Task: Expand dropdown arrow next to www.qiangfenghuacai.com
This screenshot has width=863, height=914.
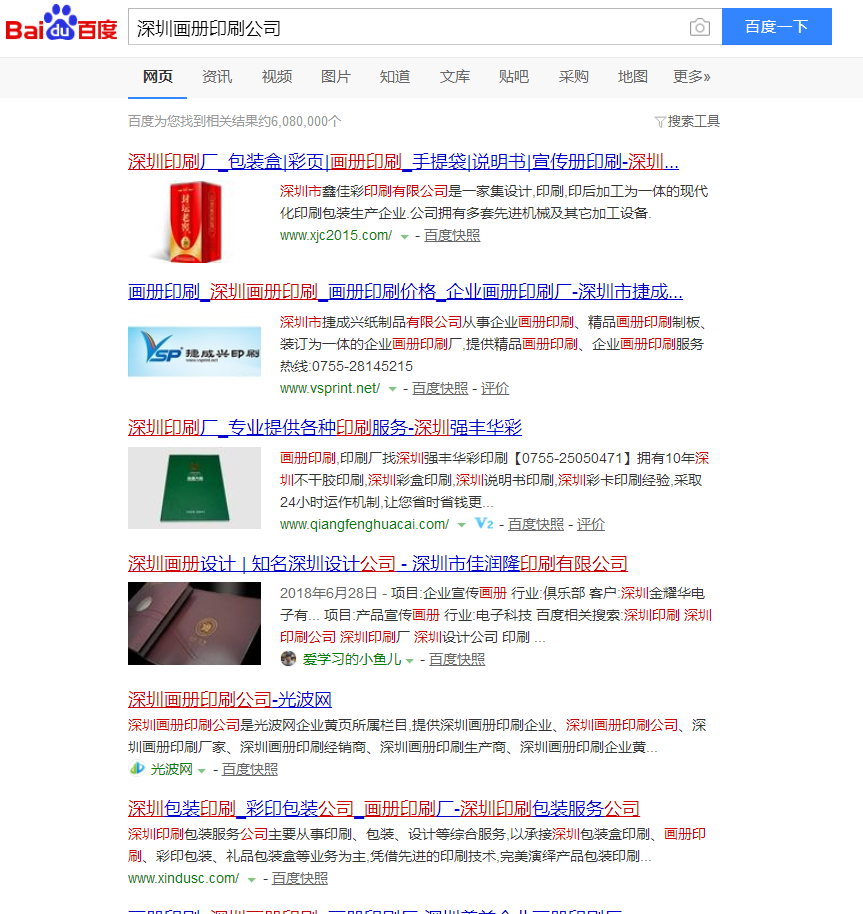Action: click(x=462, y=525)
